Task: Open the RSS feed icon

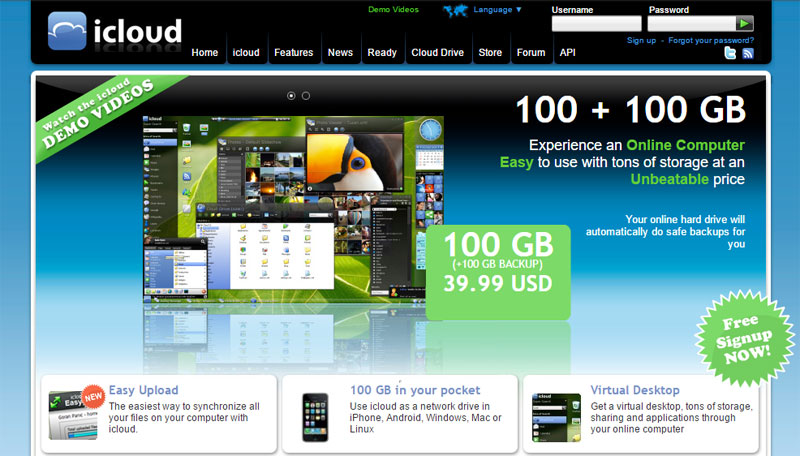Action: point(748,53)
